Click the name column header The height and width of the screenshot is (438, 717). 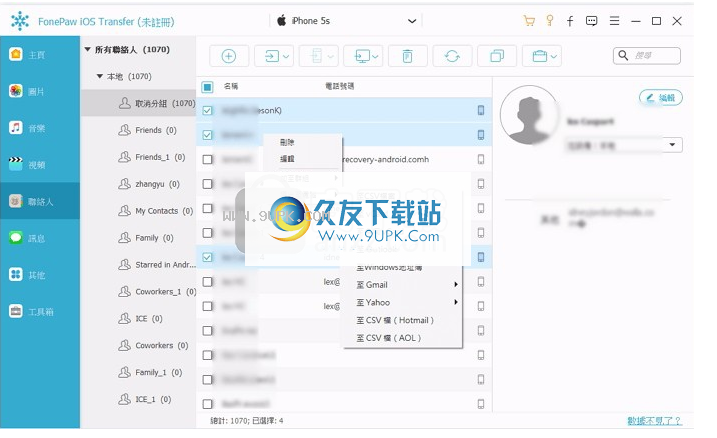[x=231, y=86]
